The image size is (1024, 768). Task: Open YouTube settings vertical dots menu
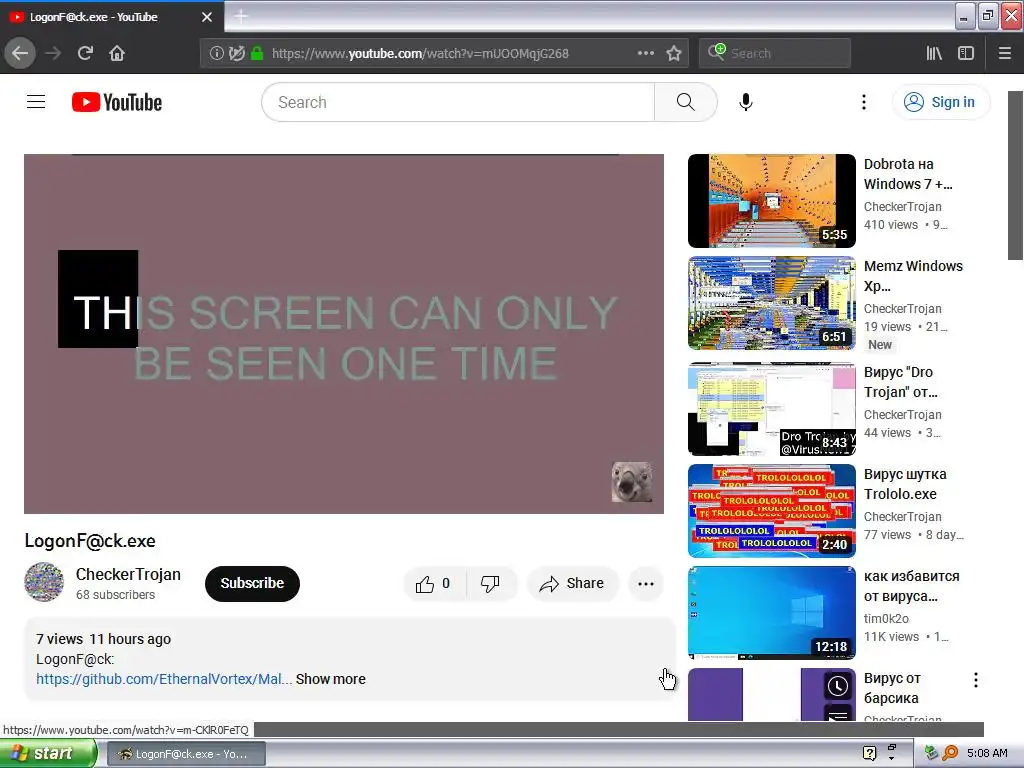click(863, 102)
